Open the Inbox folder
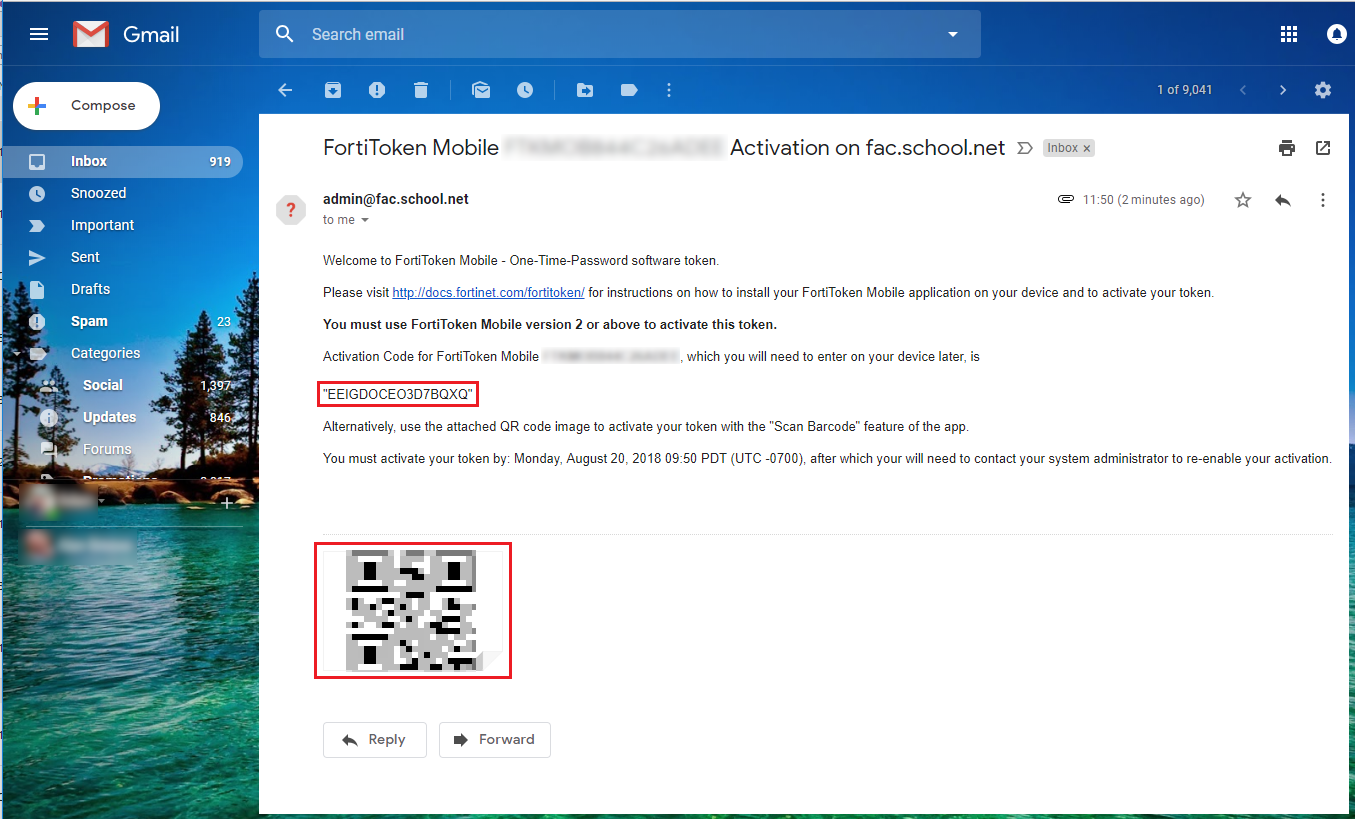 (122, 161)
